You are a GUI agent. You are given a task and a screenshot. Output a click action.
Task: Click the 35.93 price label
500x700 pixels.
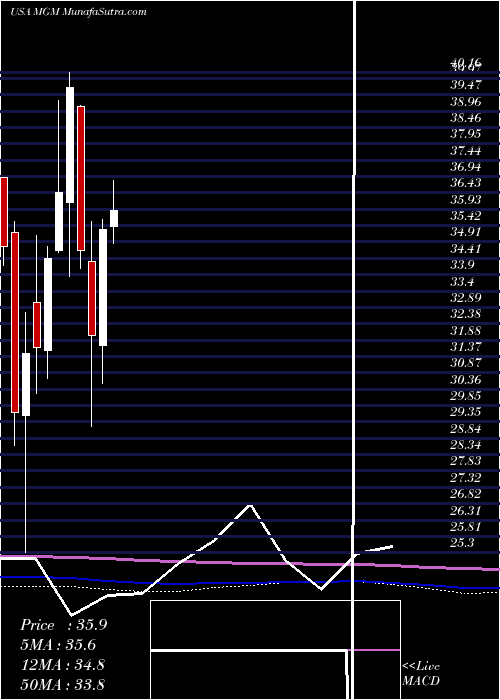coord(466,200)
